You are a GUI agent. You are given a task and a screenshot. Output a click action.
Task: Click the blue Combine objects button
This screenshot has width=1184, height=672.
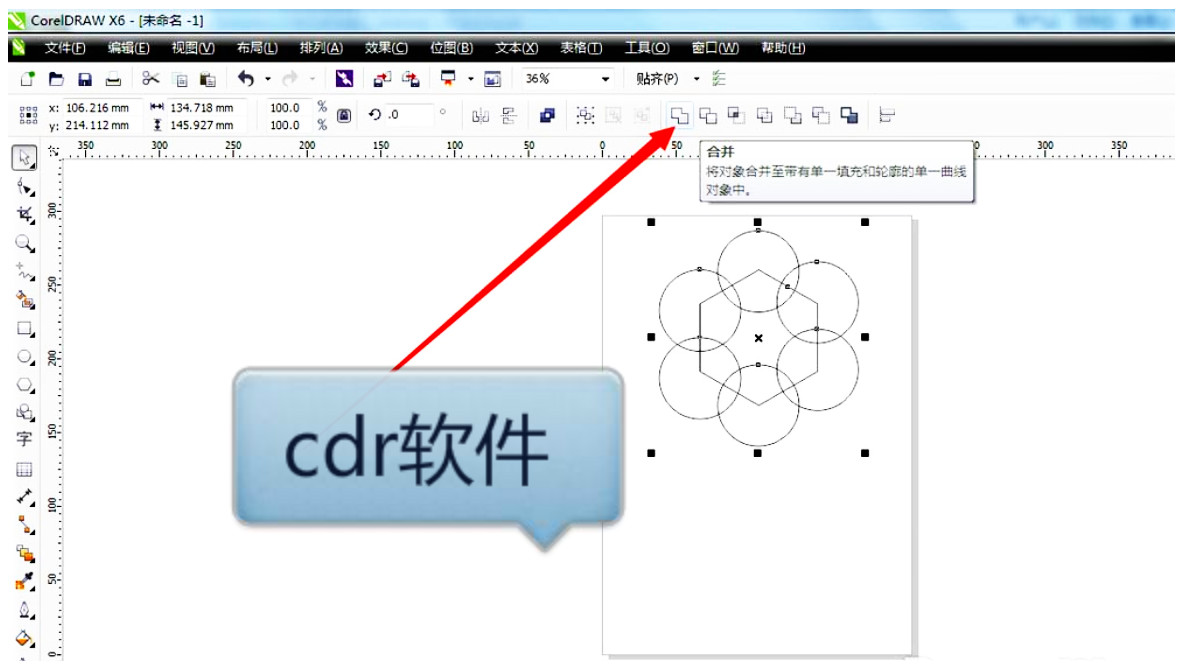coord(547,116)
